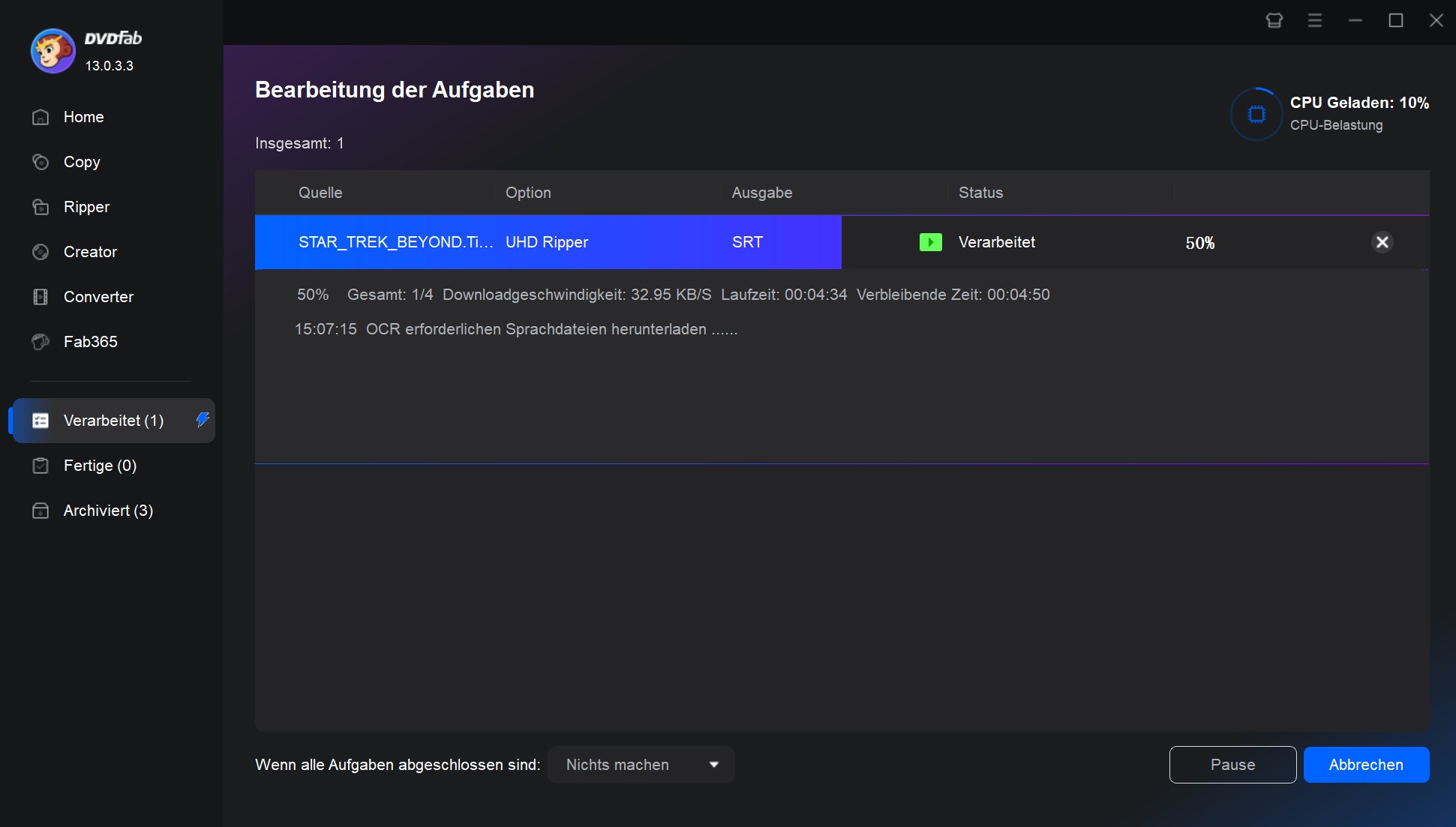Click the Bearbeitung der Aufgaben heading
Viewport: 1456px width, 827px height.
[x=395, y=90]
